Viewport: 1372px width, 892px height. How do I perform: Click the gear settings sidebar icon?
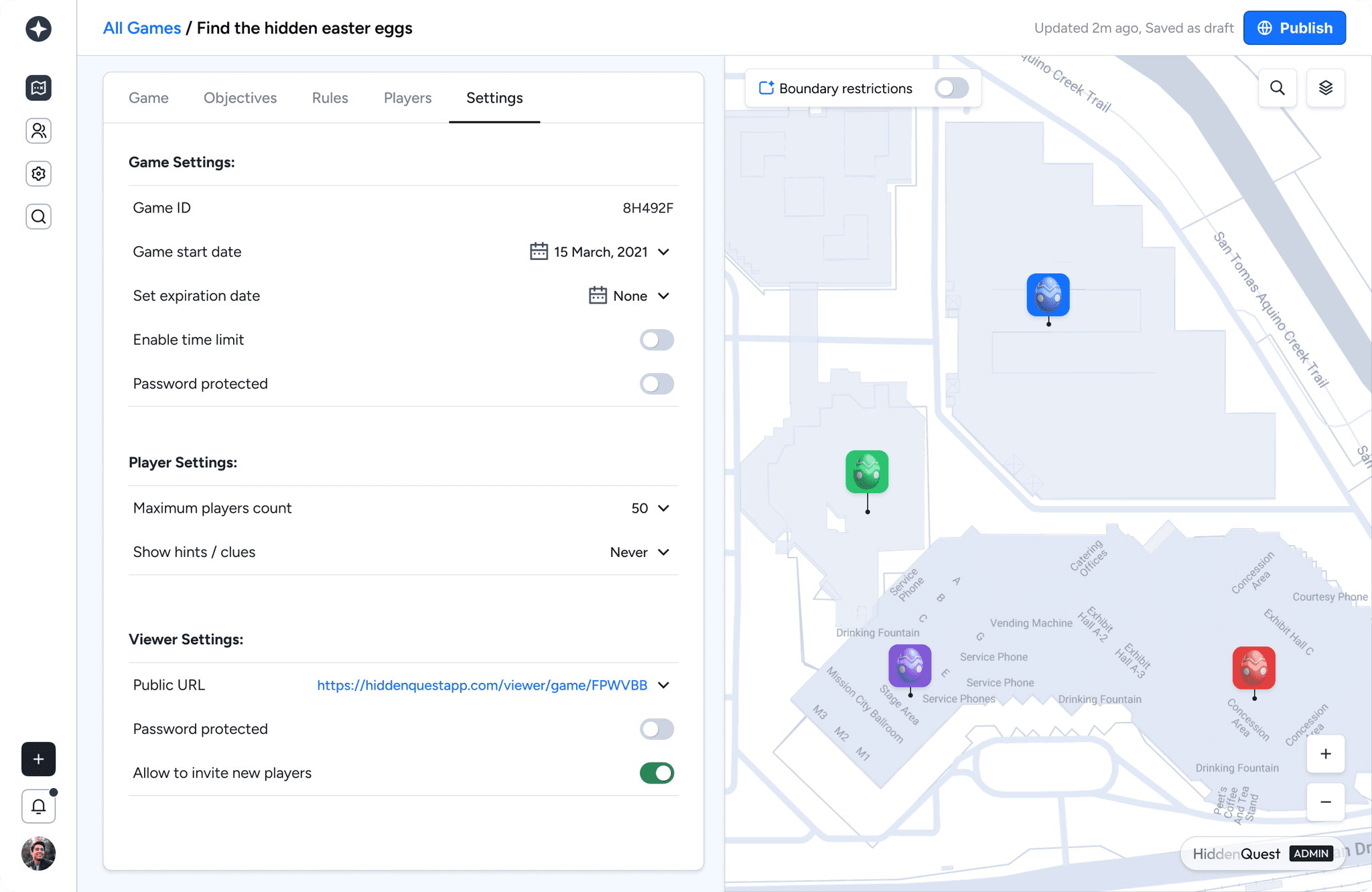point(38,174)
